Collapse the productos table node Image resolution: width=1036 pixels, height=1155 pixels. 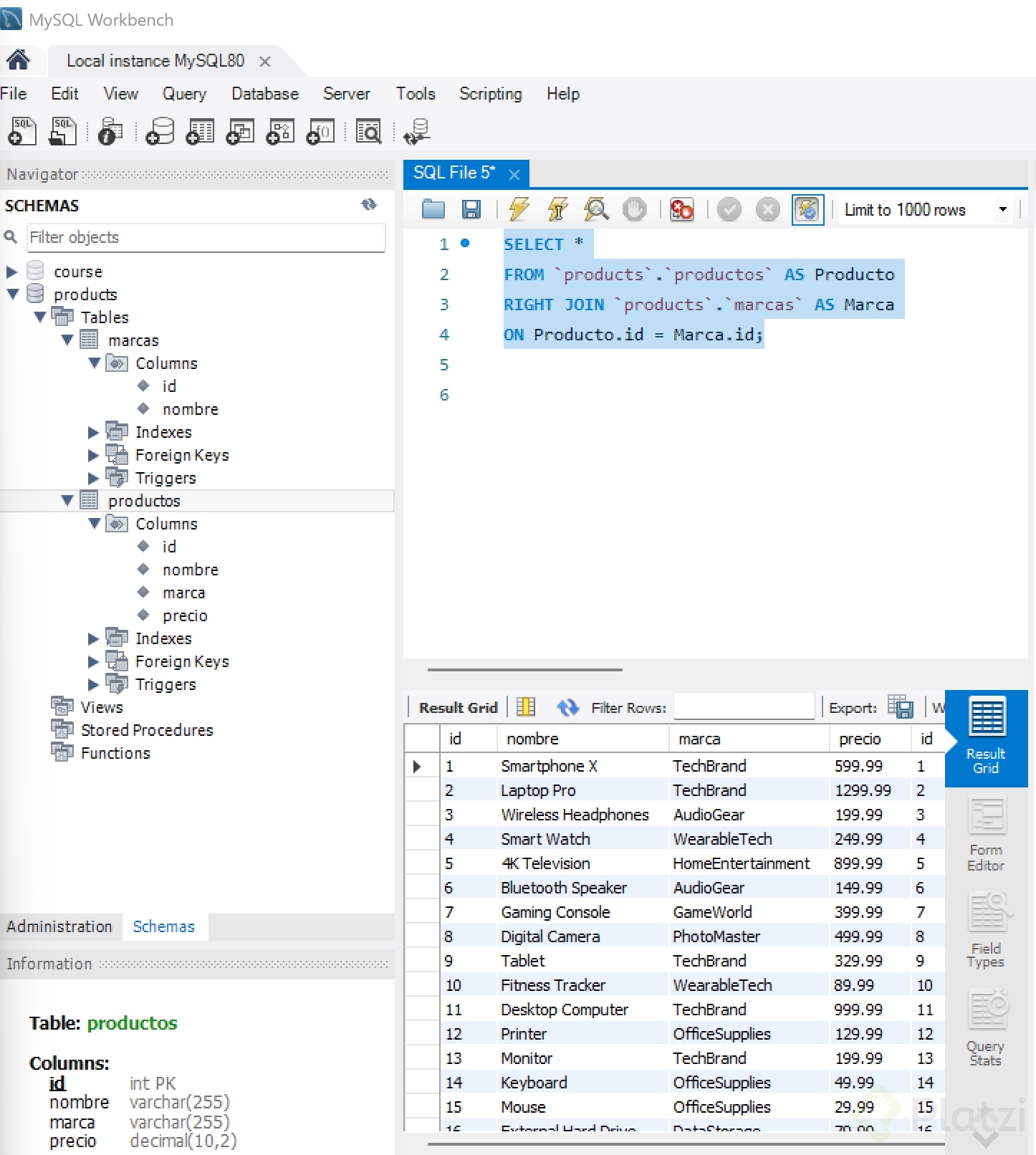coord(67,500)
